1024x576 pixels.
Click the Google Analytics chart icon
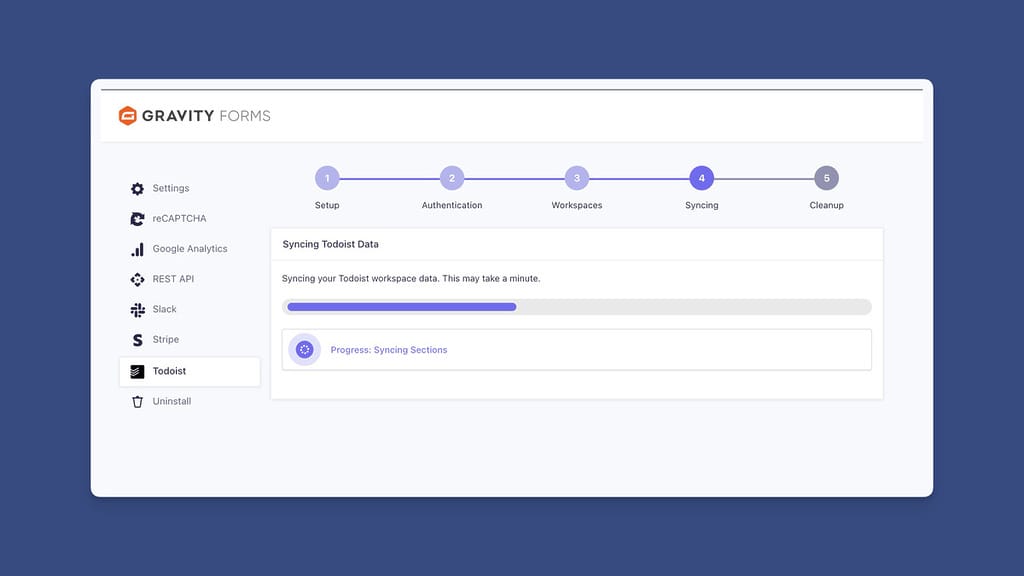(x=137, y=248)
